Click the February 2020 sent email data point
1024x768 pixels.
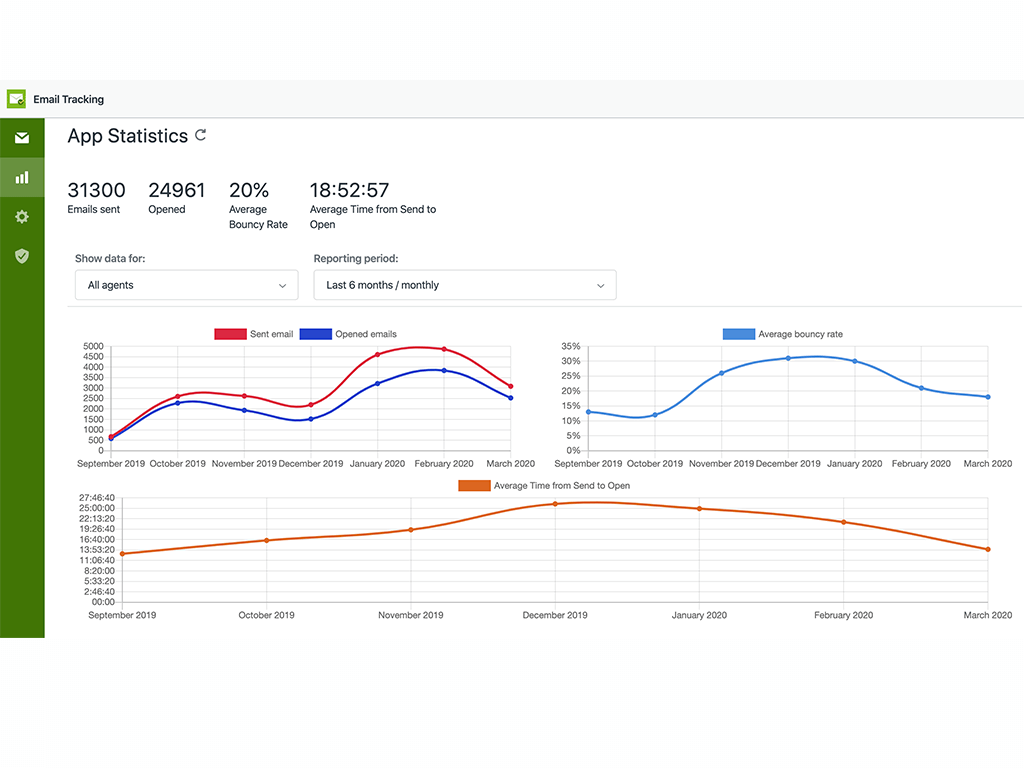tap(444, 350)
